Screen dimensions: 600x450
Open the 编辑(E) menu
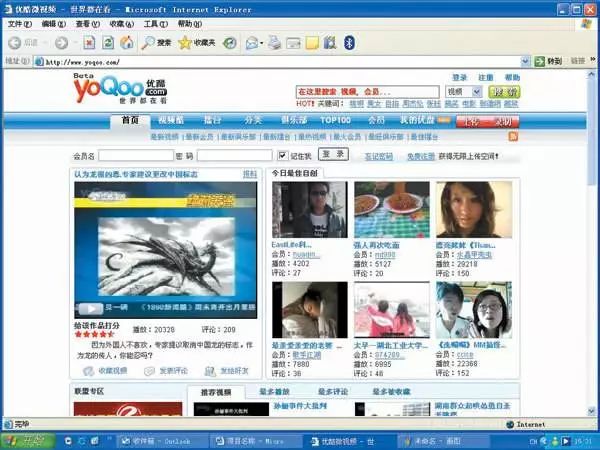54,24
